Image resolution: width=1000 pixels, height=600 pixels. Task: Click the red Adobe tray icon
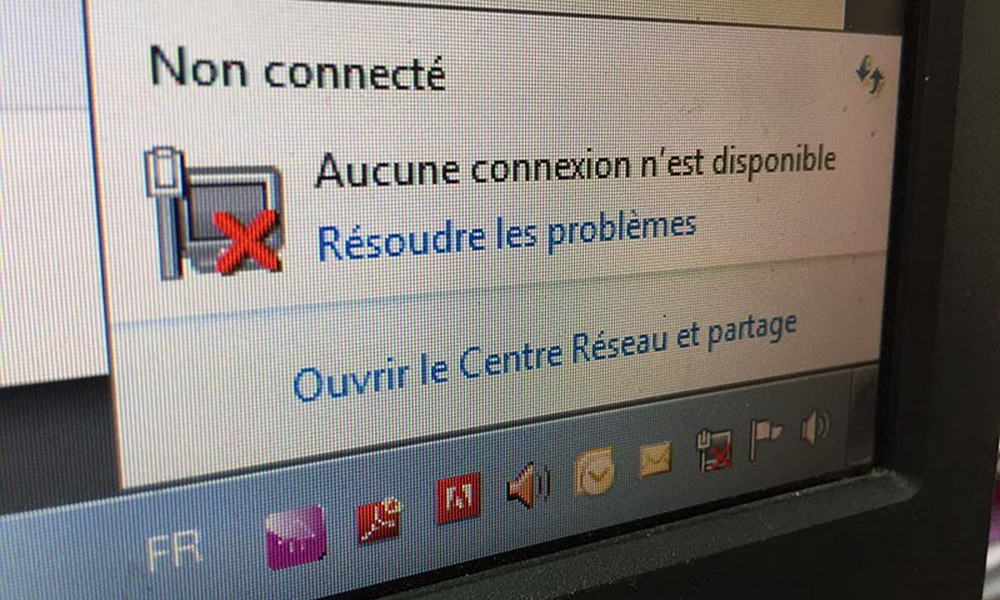(459, 497)
